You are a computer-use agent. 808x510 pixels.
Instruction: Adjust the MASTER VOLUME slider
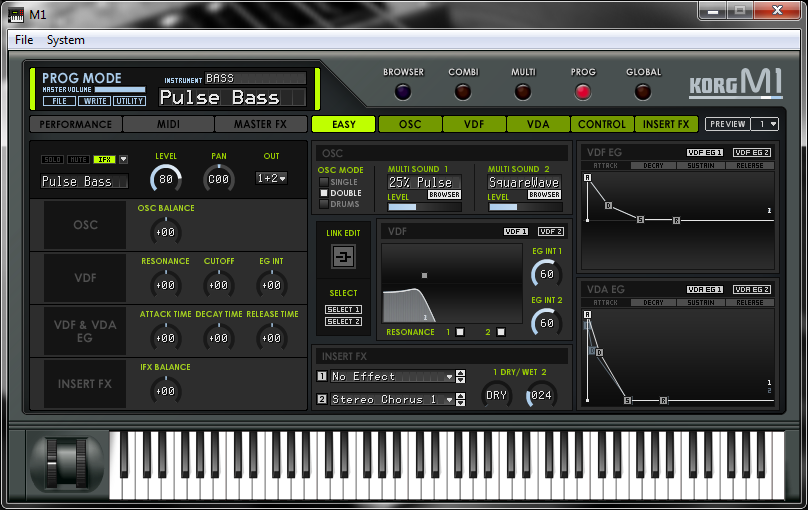click(x=120, y=90)
